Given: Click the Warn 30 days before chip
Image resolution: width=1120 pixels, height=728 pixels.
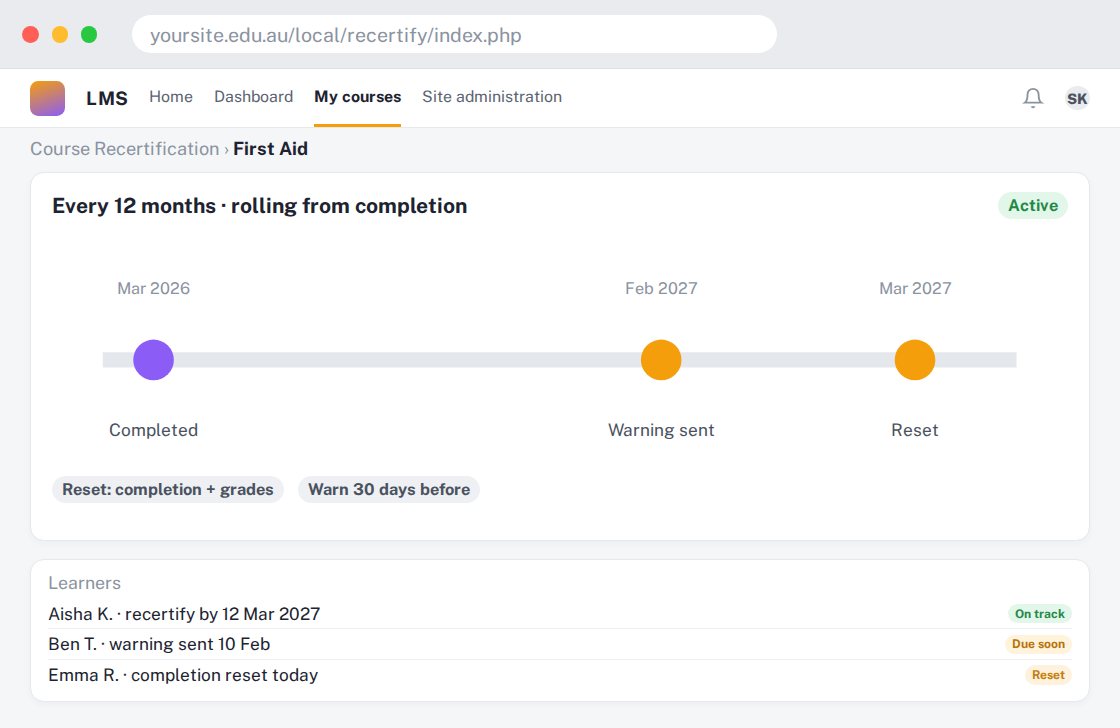Looking at the screenshot, I should point(389,489).
